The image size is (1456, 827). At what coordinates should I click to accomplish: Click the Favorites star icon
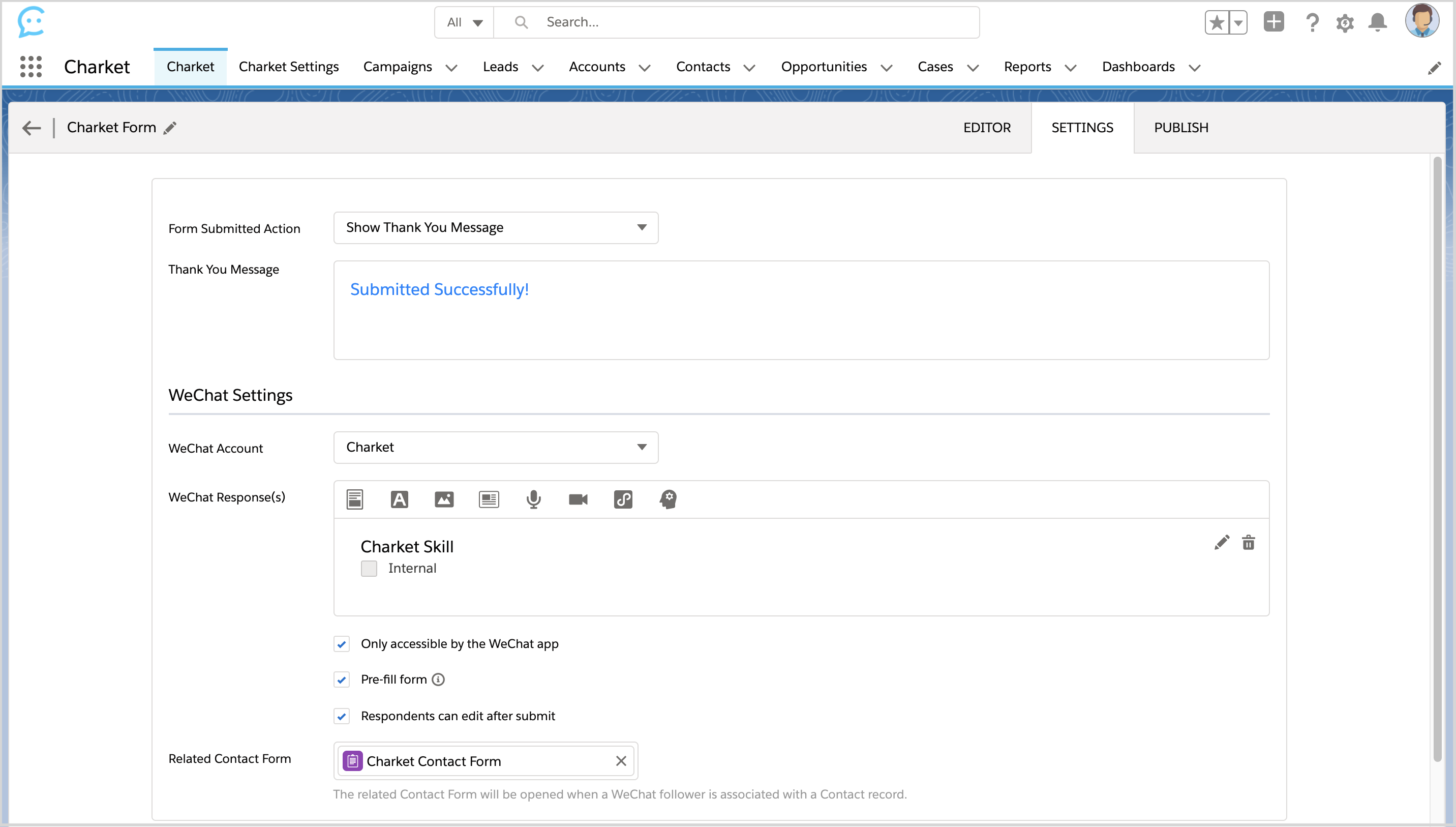(1217, 23)
